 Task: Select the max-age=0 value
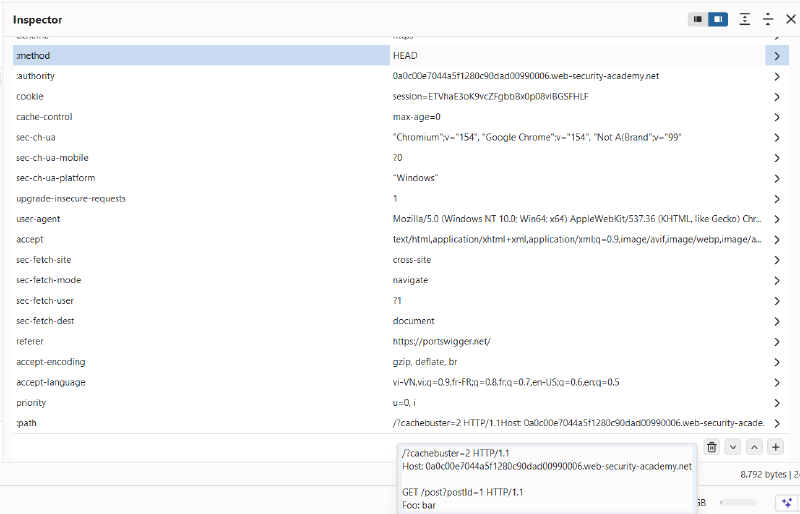pyautogui.click(x=416, y=117)
